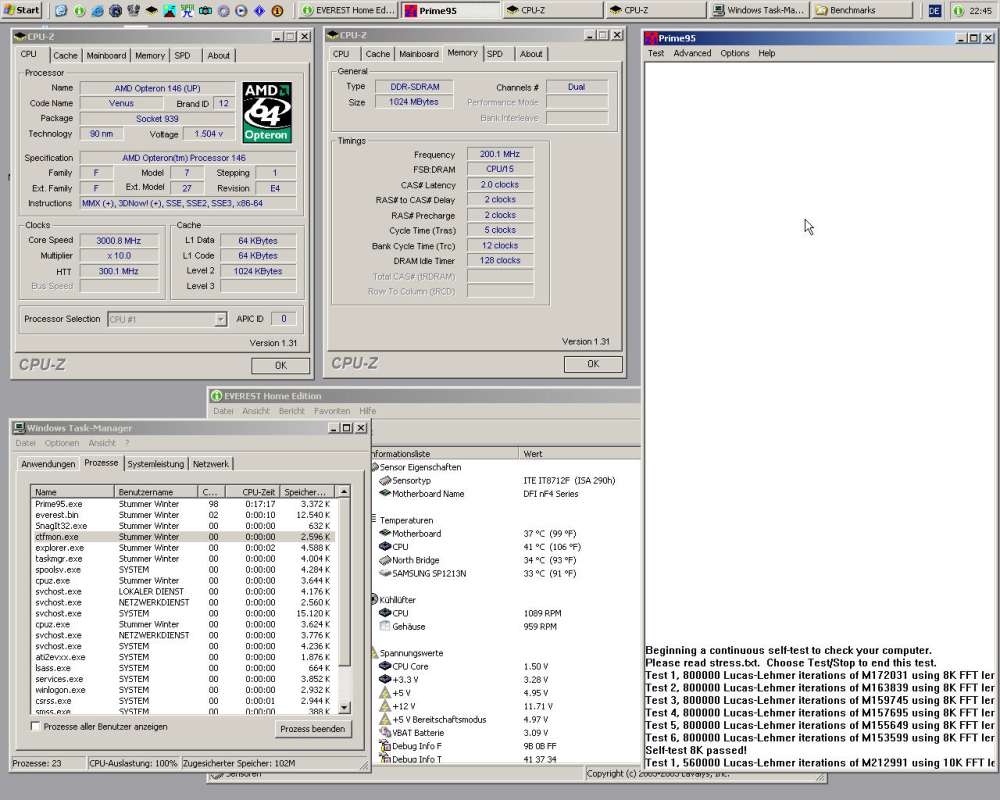Launch SnagIt camera icon in quick launch

(x=205, y=10)
